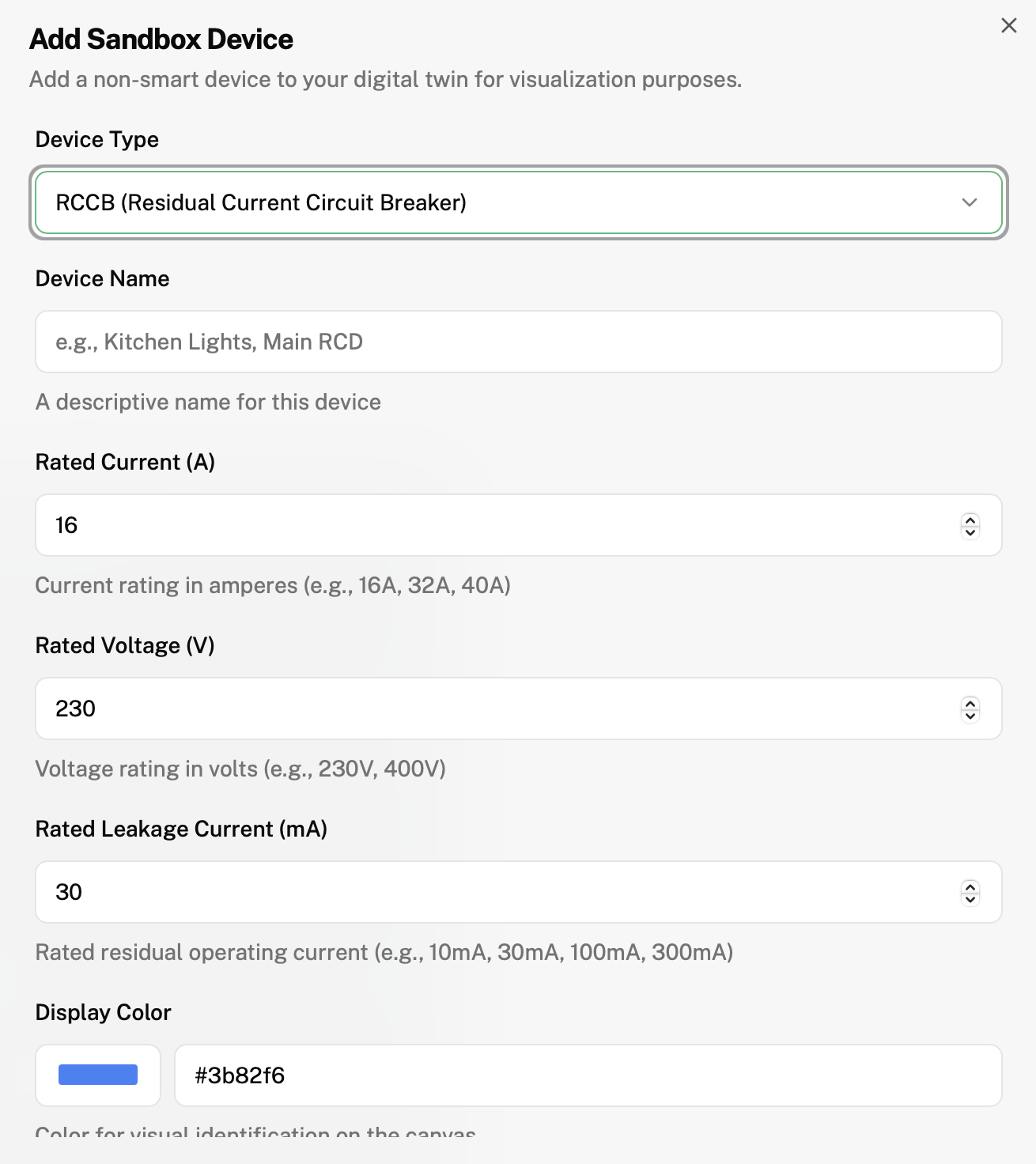Click the Rated Voltage (V) label
This screenshot has width=1036, height=1164.
tap(125, 645)
